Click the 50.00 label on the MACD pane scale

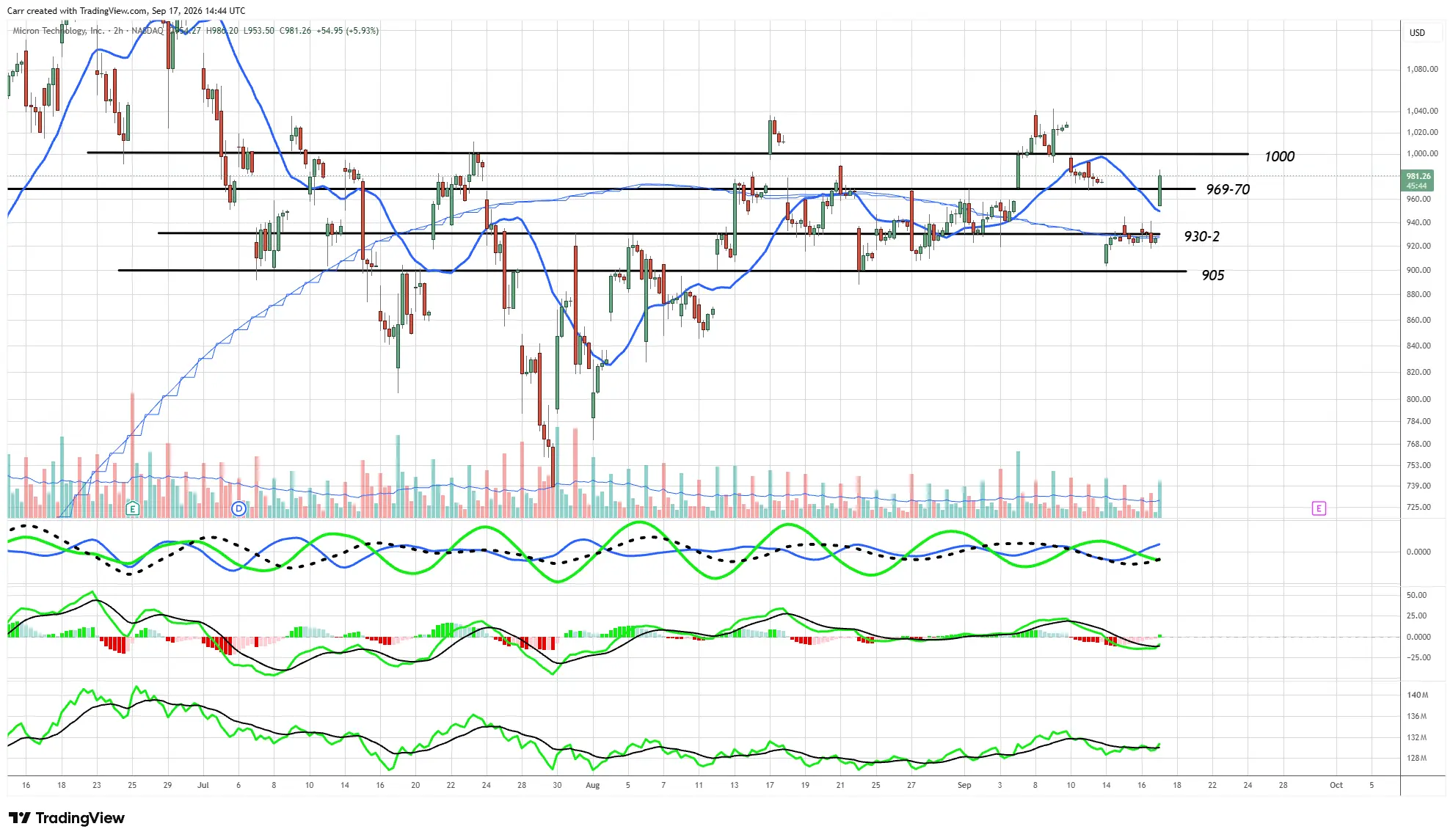(1417, 595)
